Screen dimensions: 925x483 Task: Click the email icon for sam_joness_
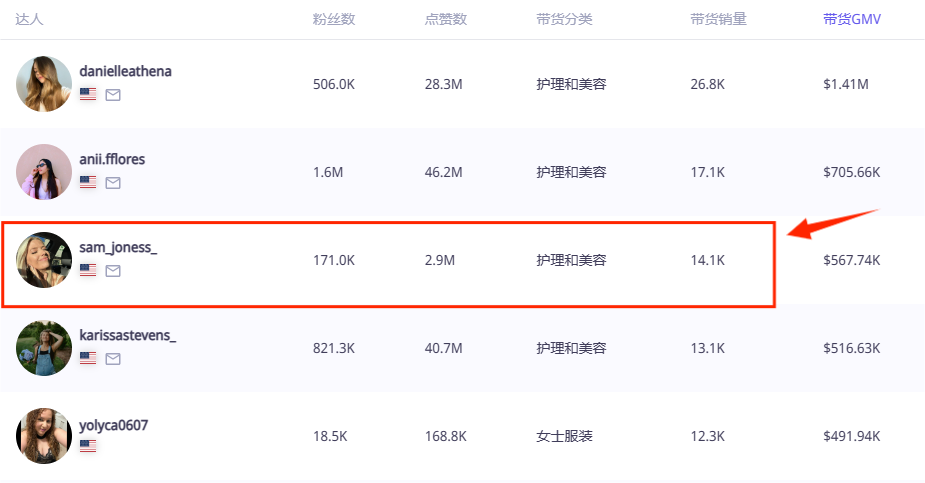[x=113, y=271]
